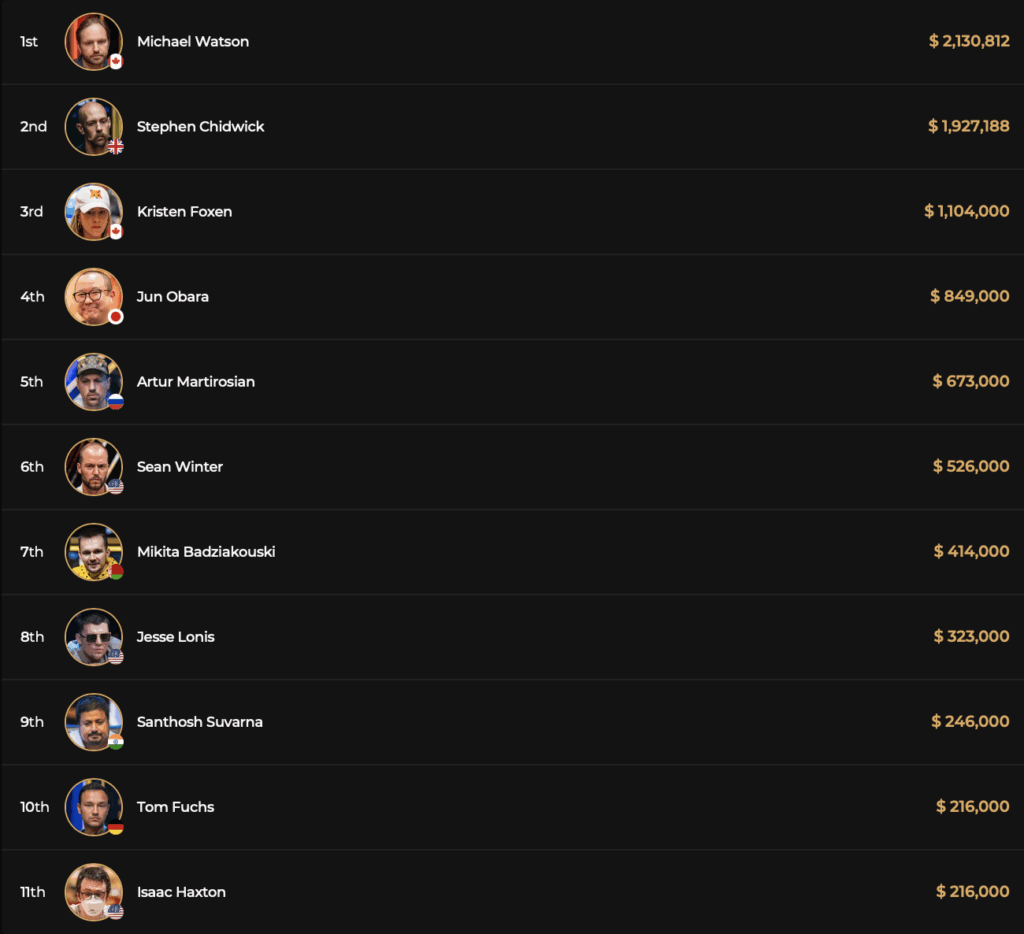Select Jun Obara's profile photo
1024x934 pixels.
tap(93, 296)
